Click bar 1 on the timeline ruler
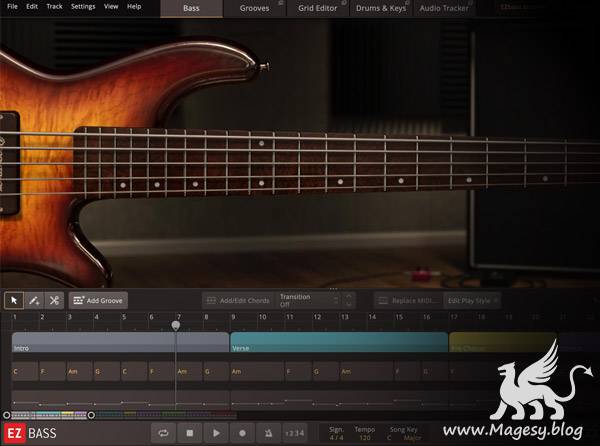The width and height of the screenshot is (600, 446). click(15, 317)
